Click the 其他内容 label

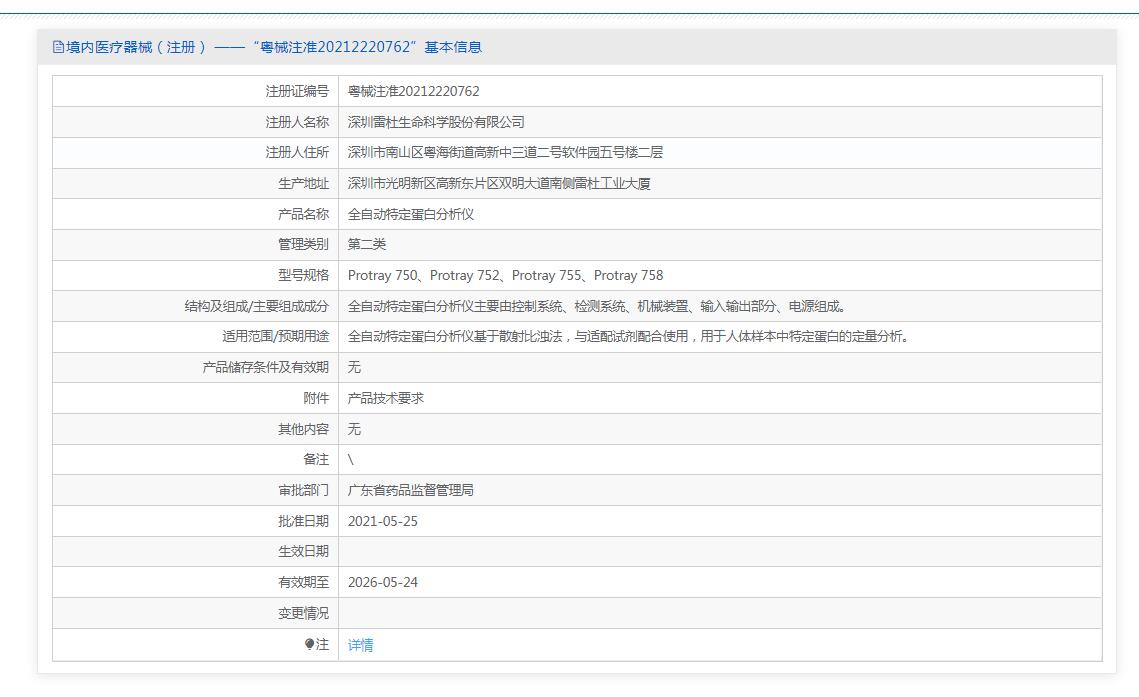coord(303,429)
